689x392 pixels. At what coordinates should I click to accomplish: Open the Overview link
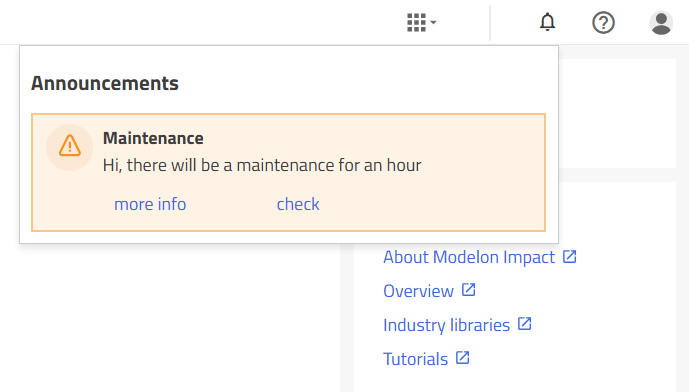[418, 291]
